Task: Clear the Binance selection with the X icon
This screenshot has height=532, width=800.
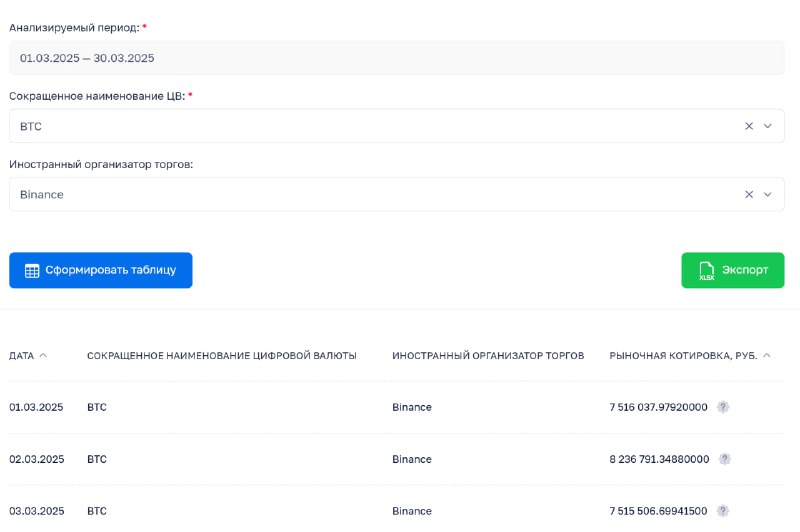Action: click(x=748, y=194)
